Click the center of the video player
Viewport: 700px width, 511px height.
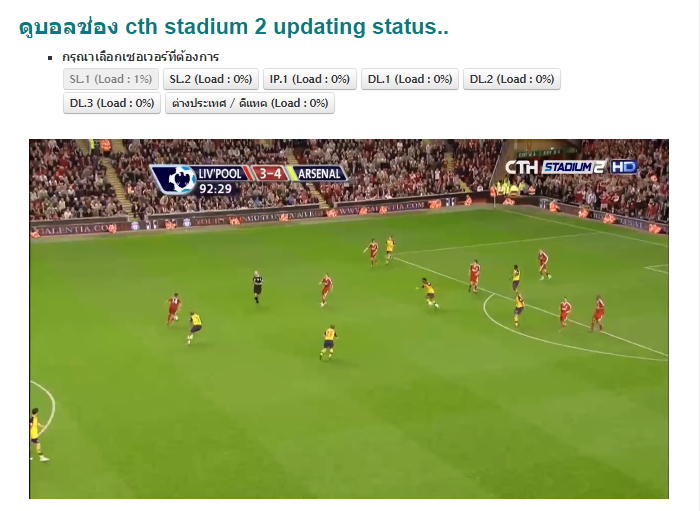click(349, 319)
